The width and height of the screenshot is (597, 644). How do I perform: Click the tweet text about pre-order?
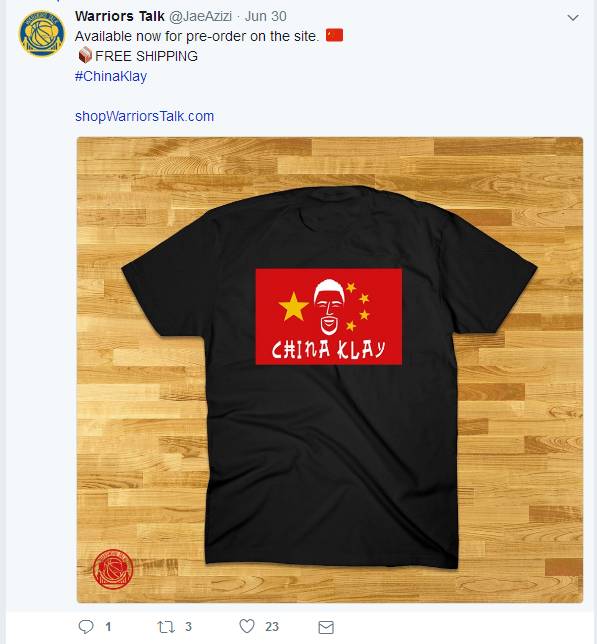[x=197, y=36]
